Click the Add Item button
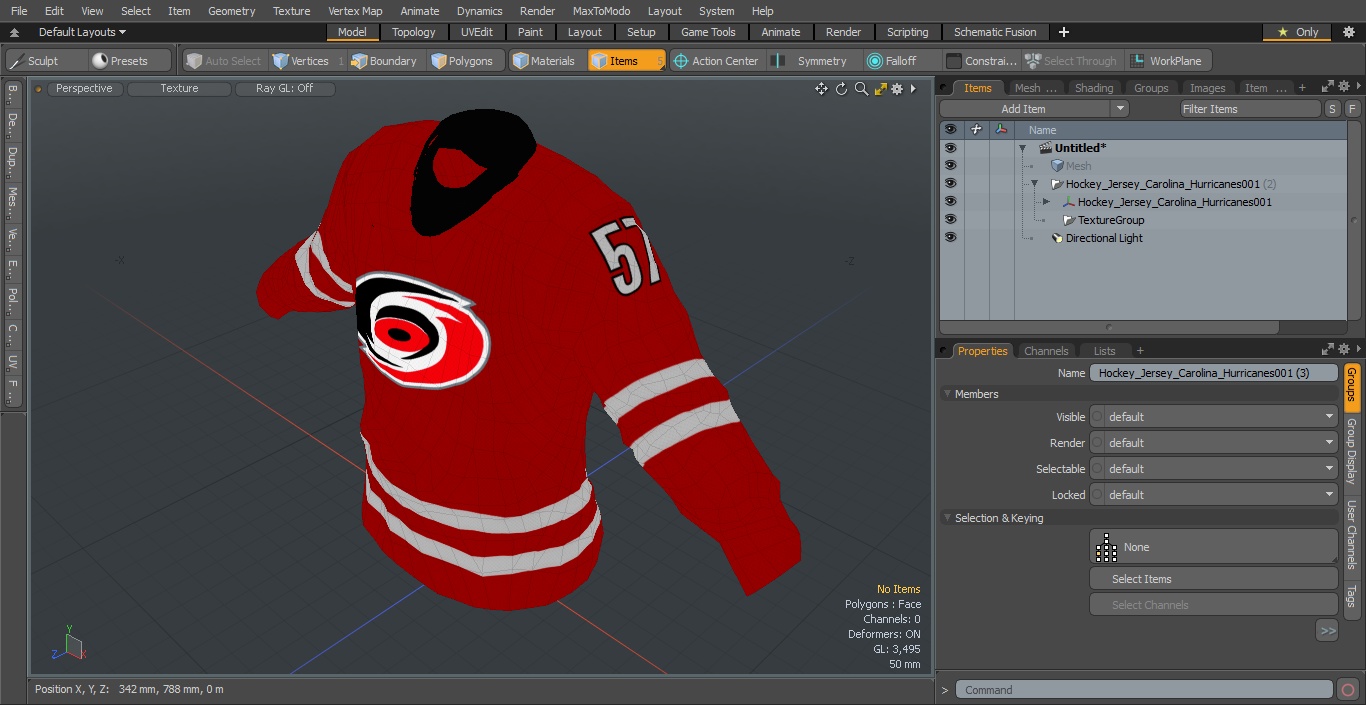 1024,109
